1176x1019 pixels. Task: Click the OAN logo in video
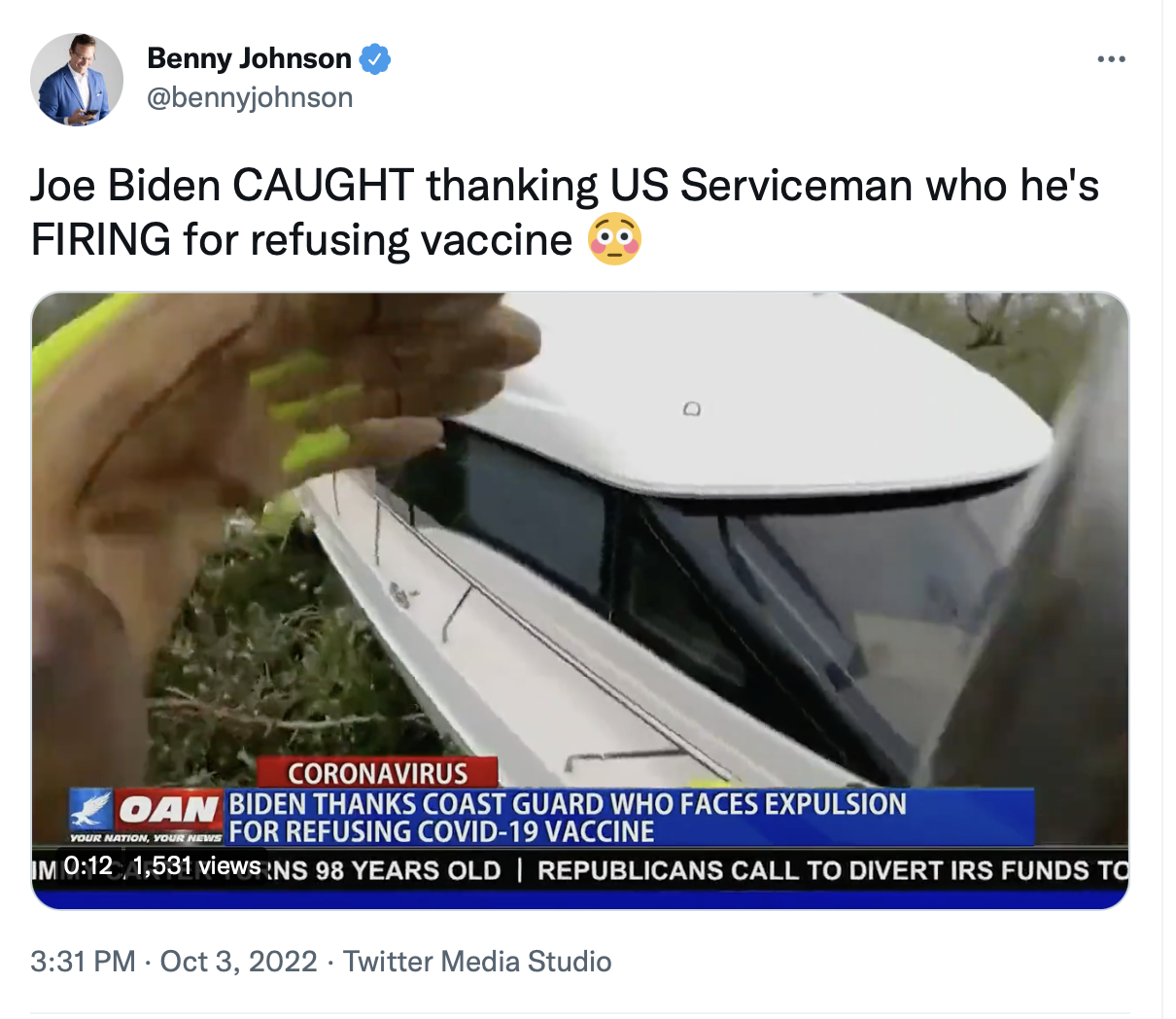coord(147,816)
